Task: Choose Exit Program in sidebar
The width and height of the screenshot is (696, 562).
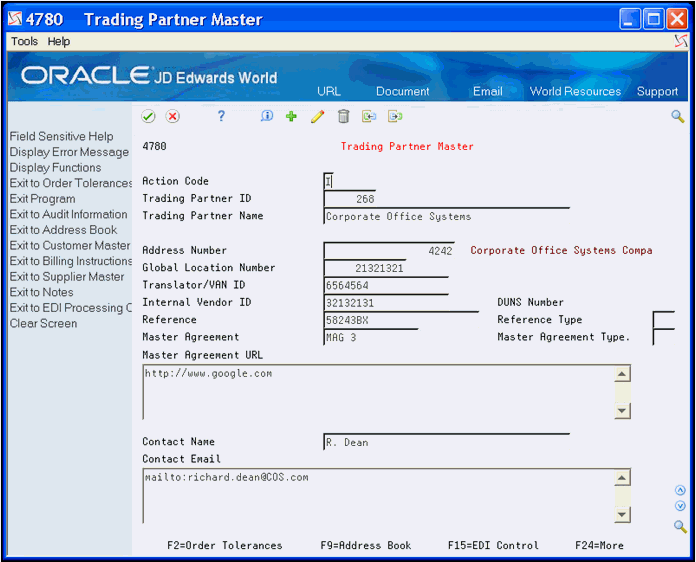Action: [43, 199]
